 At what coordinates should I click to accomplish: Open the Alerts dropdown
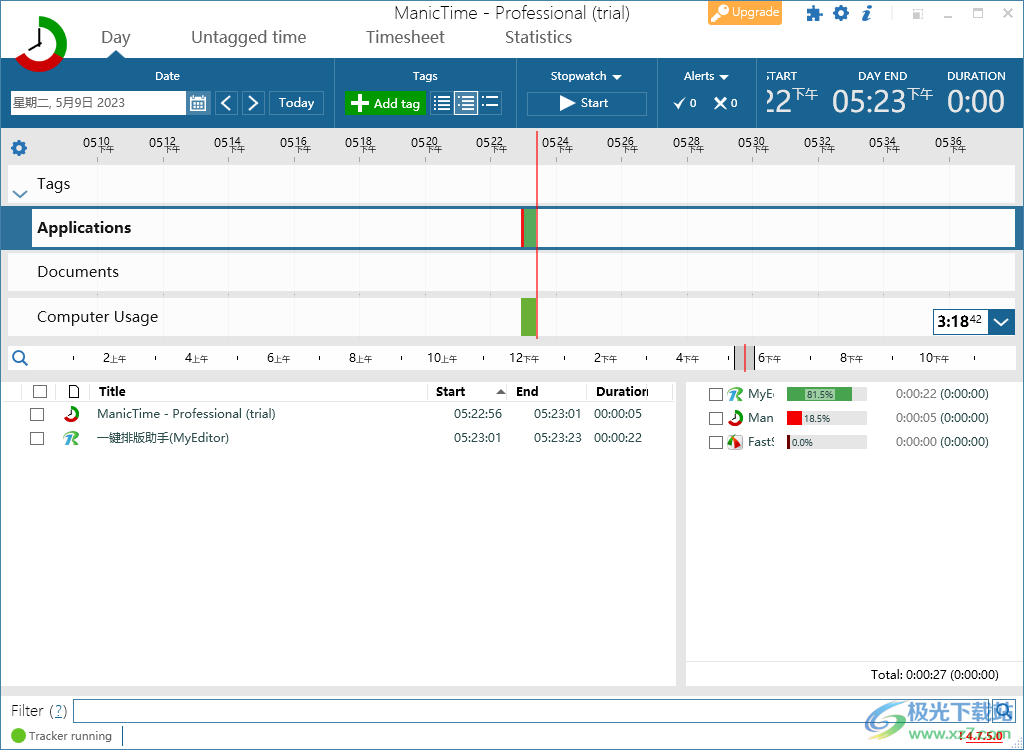(x=706, y=76)
